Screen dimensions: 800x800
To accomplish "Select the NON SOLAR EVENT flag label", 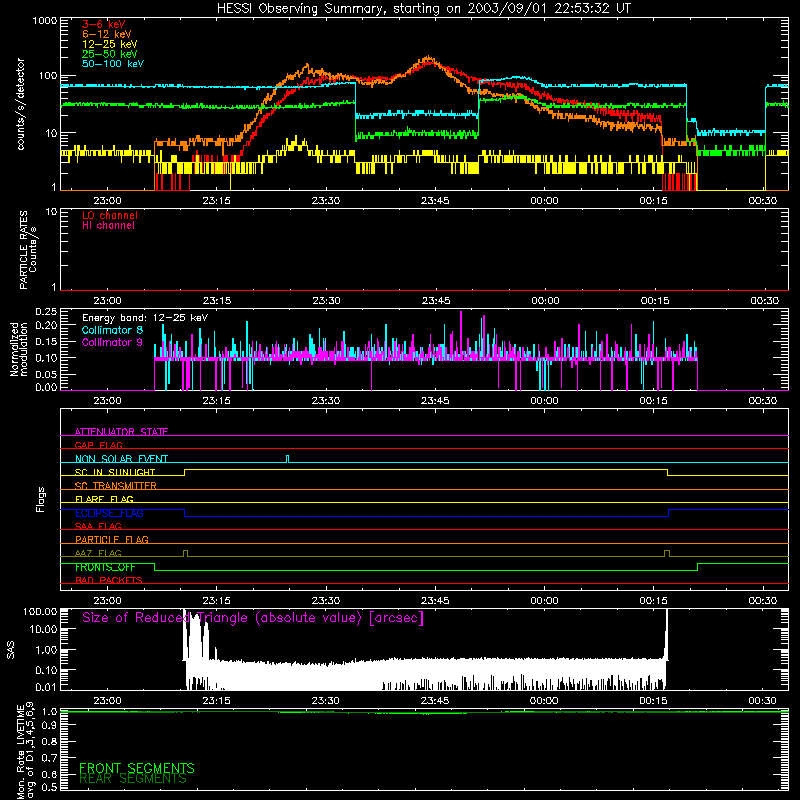I will (x=121, y=459).
